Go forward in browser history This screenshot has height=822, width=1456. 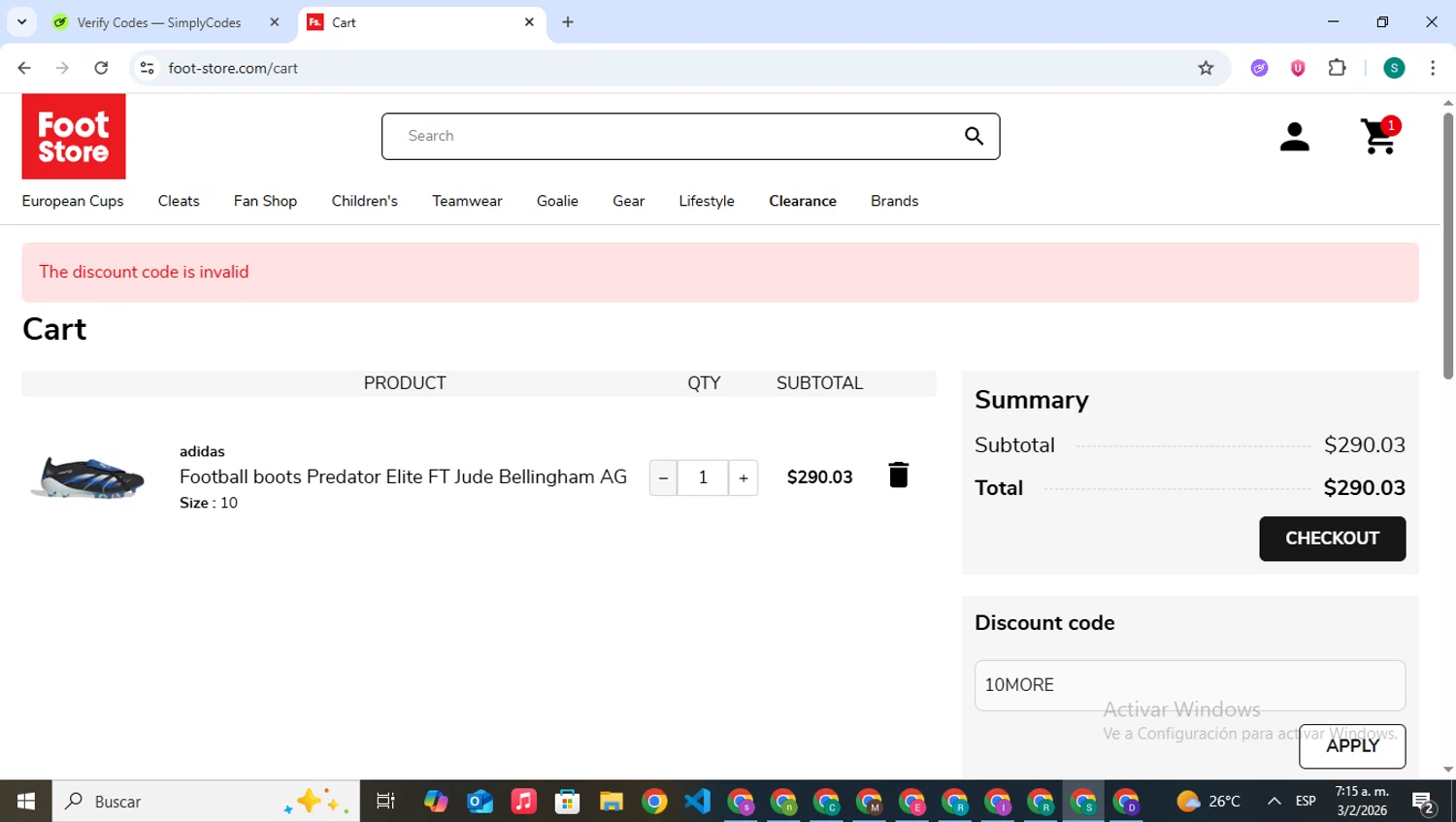62,68
